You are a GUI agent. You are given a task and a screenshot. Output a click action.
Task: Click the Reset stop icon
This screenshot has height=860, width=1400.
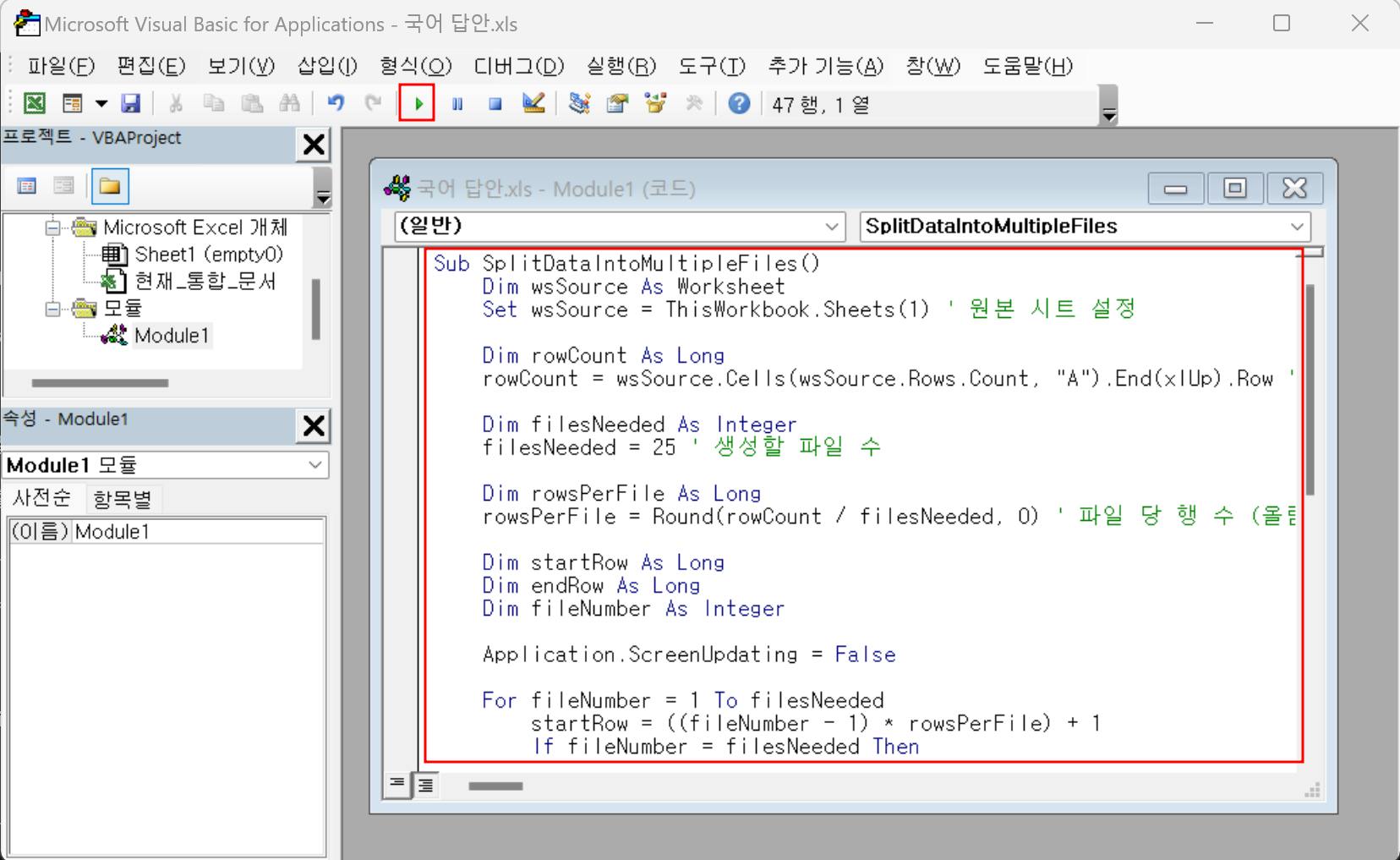tap(495, 104)
